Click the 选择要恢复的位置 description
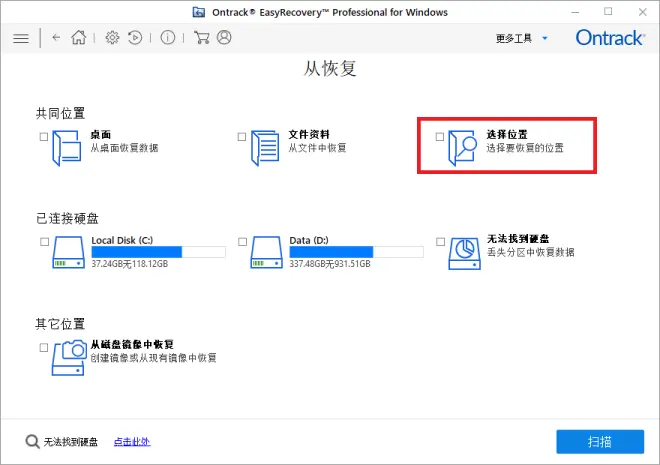 (x=525, y=148)
